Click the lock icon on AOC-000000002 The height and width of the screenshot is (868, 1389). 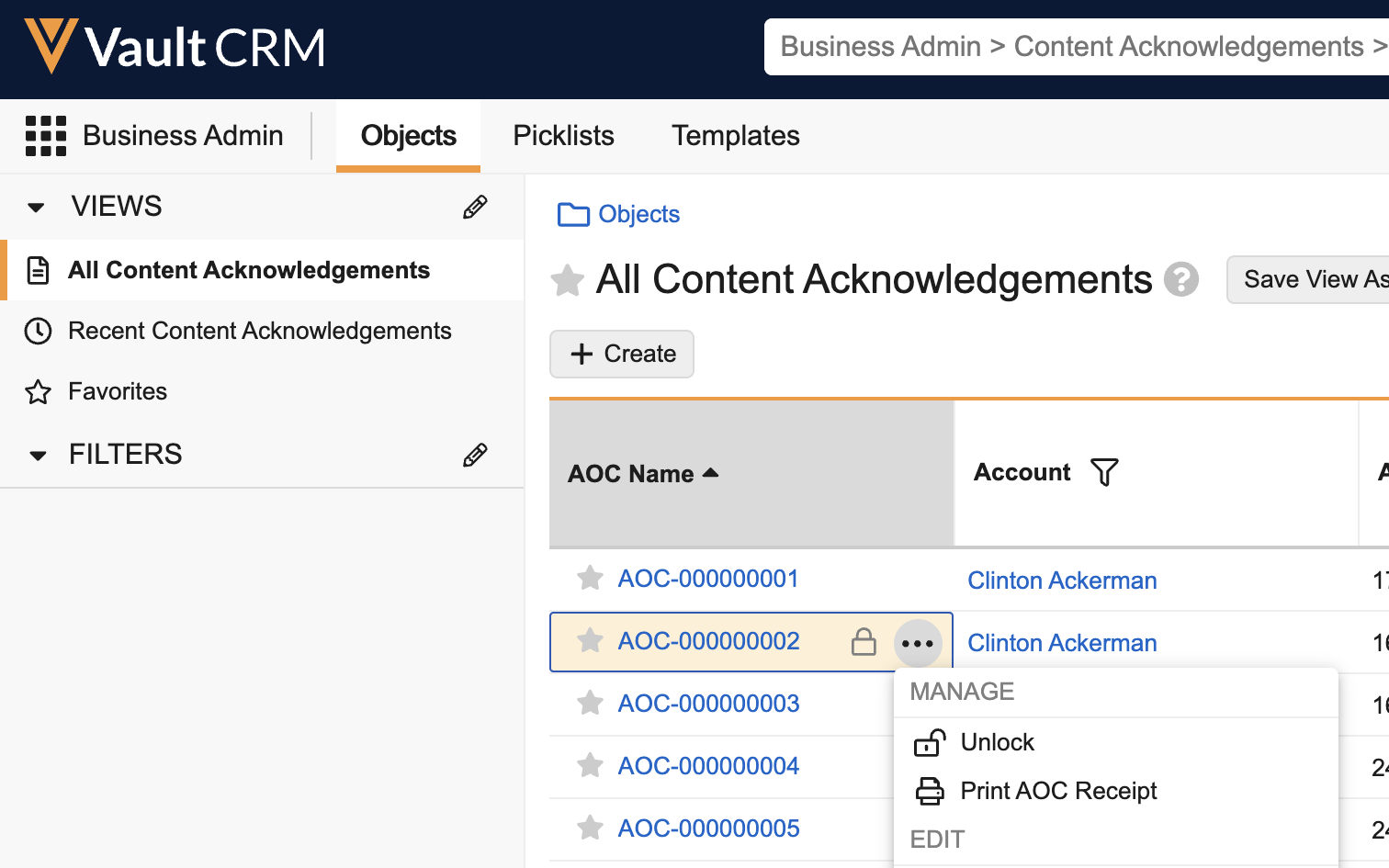click(864, 642)
